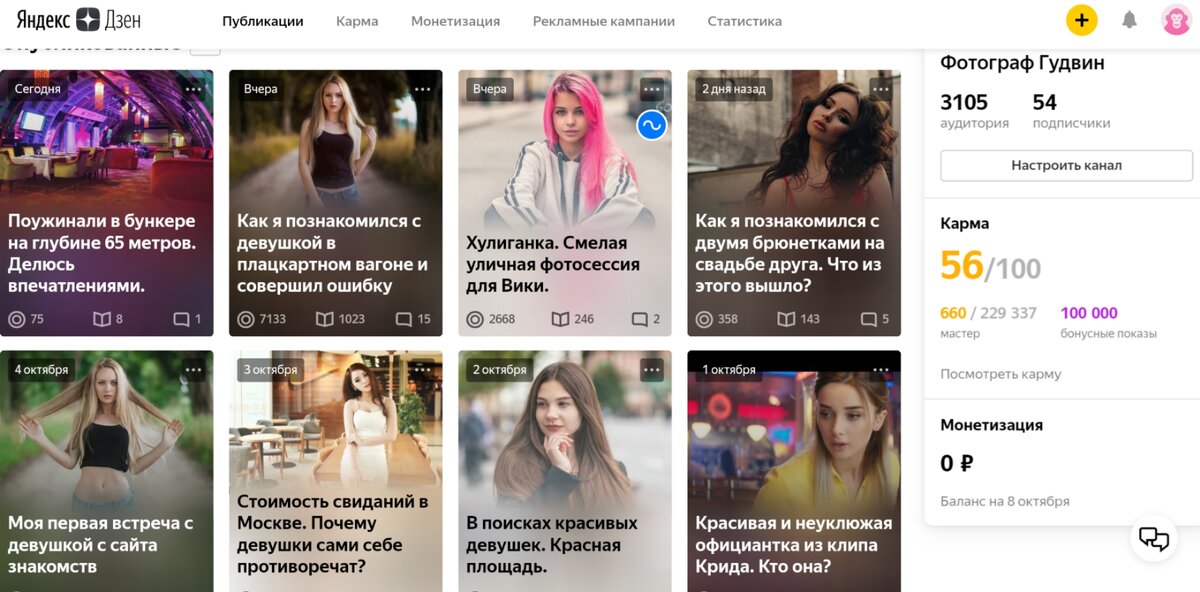
Task: Open three-dots menu on плацкартном вагоне card
Action: pos(423,89)
